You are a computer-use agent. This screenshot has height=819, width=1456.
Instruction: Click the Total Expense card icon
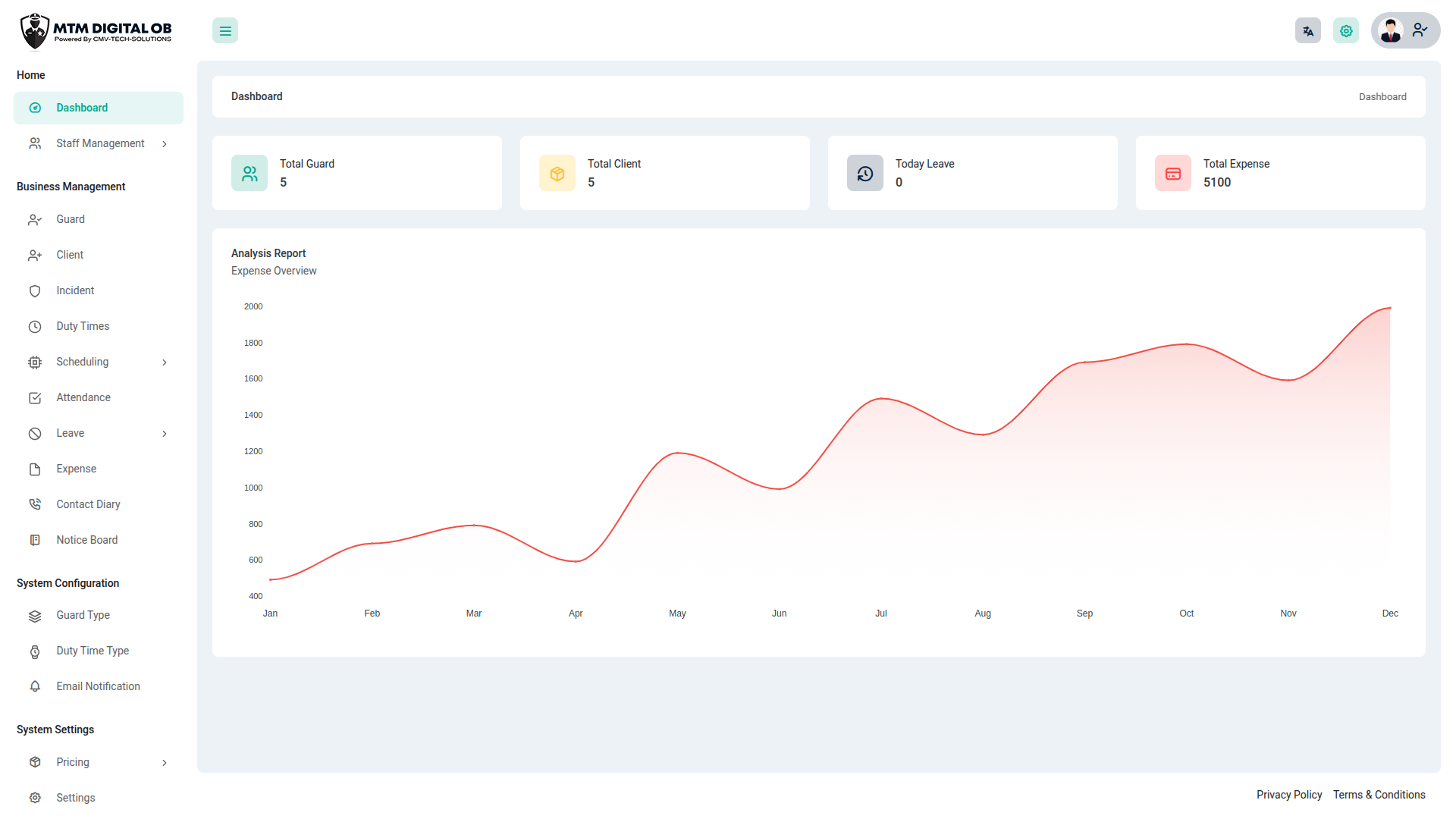(x=1173, y=174)
